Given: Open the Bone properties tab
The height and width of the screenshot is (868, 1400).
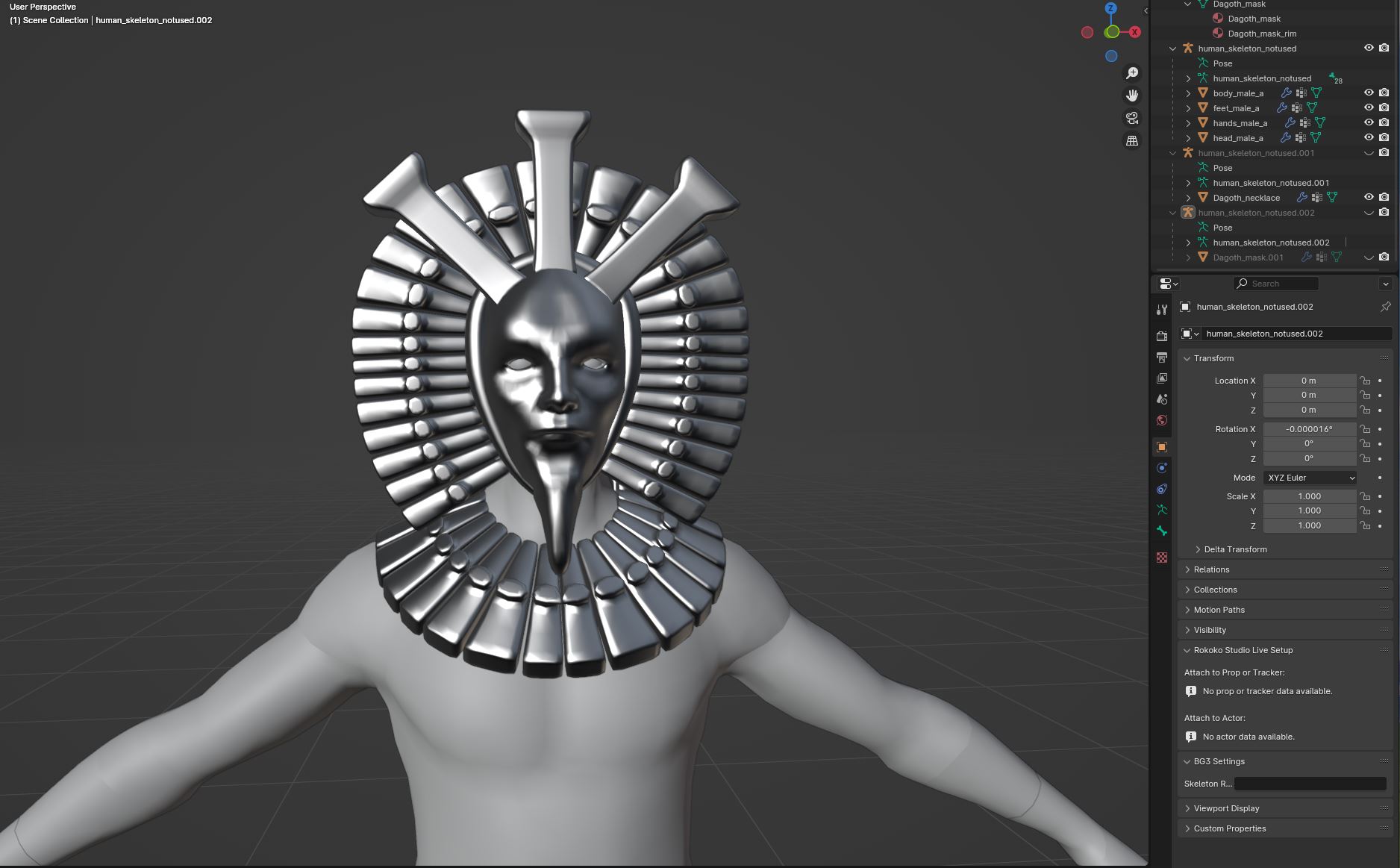Looking at the screenshot, I should coord(1162,531).
